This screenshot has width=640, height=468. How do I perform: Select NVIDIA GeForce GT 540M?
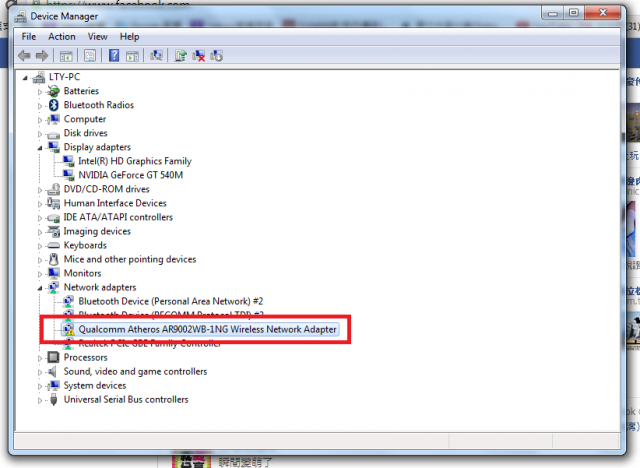click(131, 175)
